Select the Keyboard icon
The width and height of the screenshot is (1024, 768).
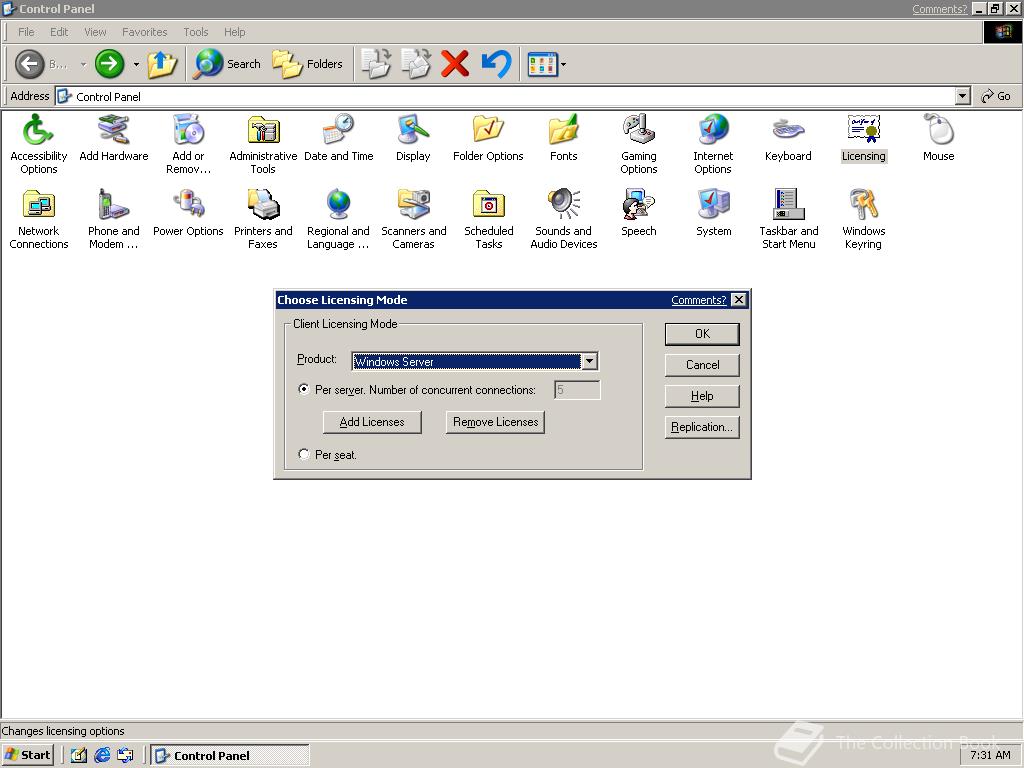coord(788,138)
